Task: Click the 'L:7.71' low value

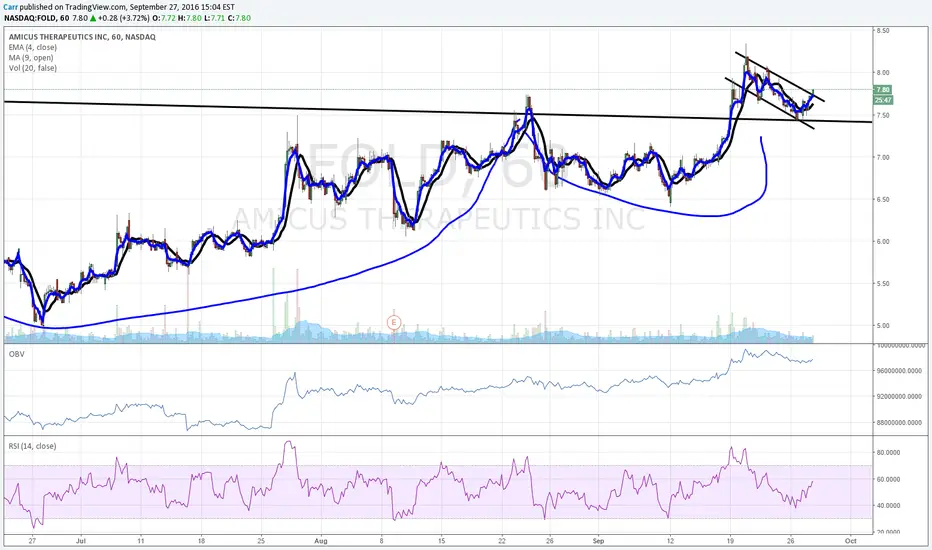Action: point(215,18)
